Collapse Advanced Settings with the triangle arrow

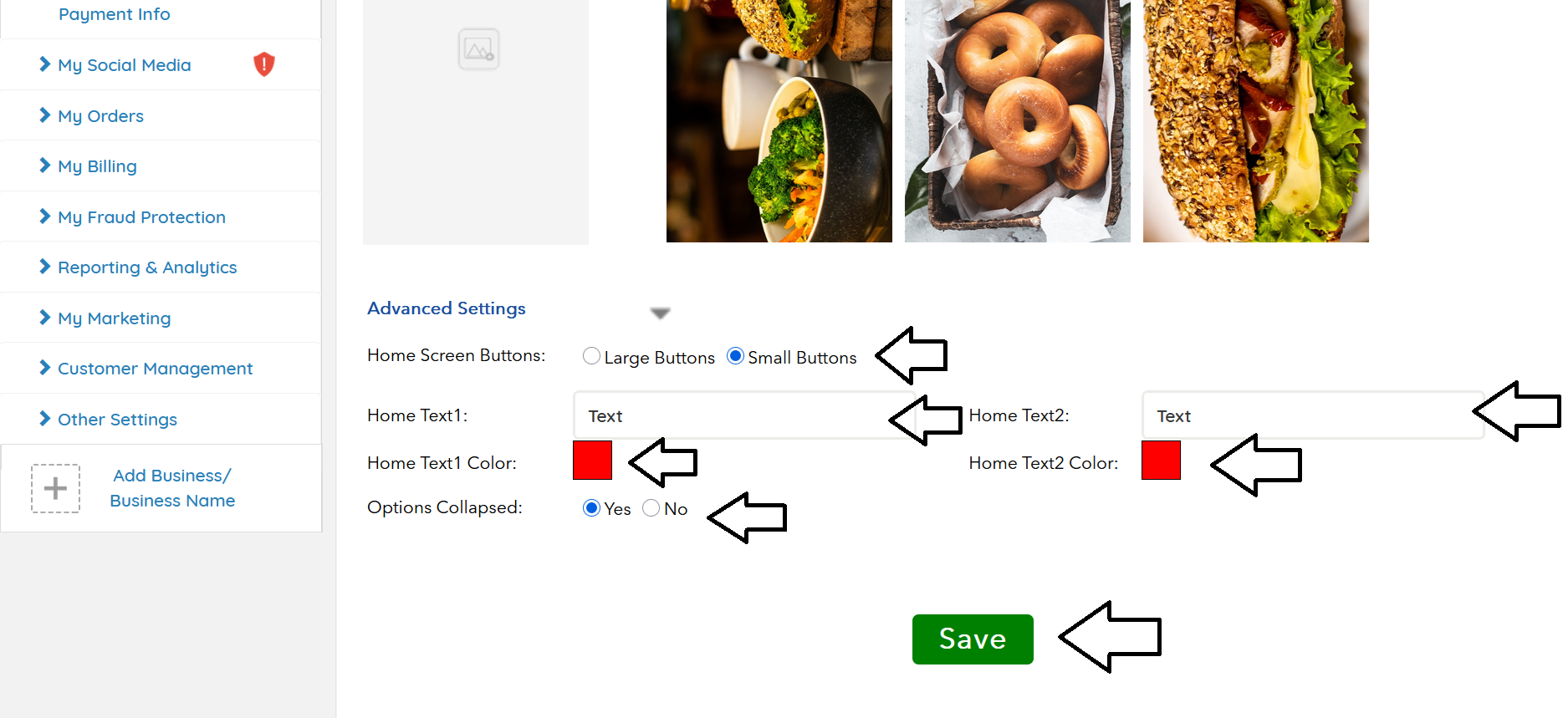(660, 313)
